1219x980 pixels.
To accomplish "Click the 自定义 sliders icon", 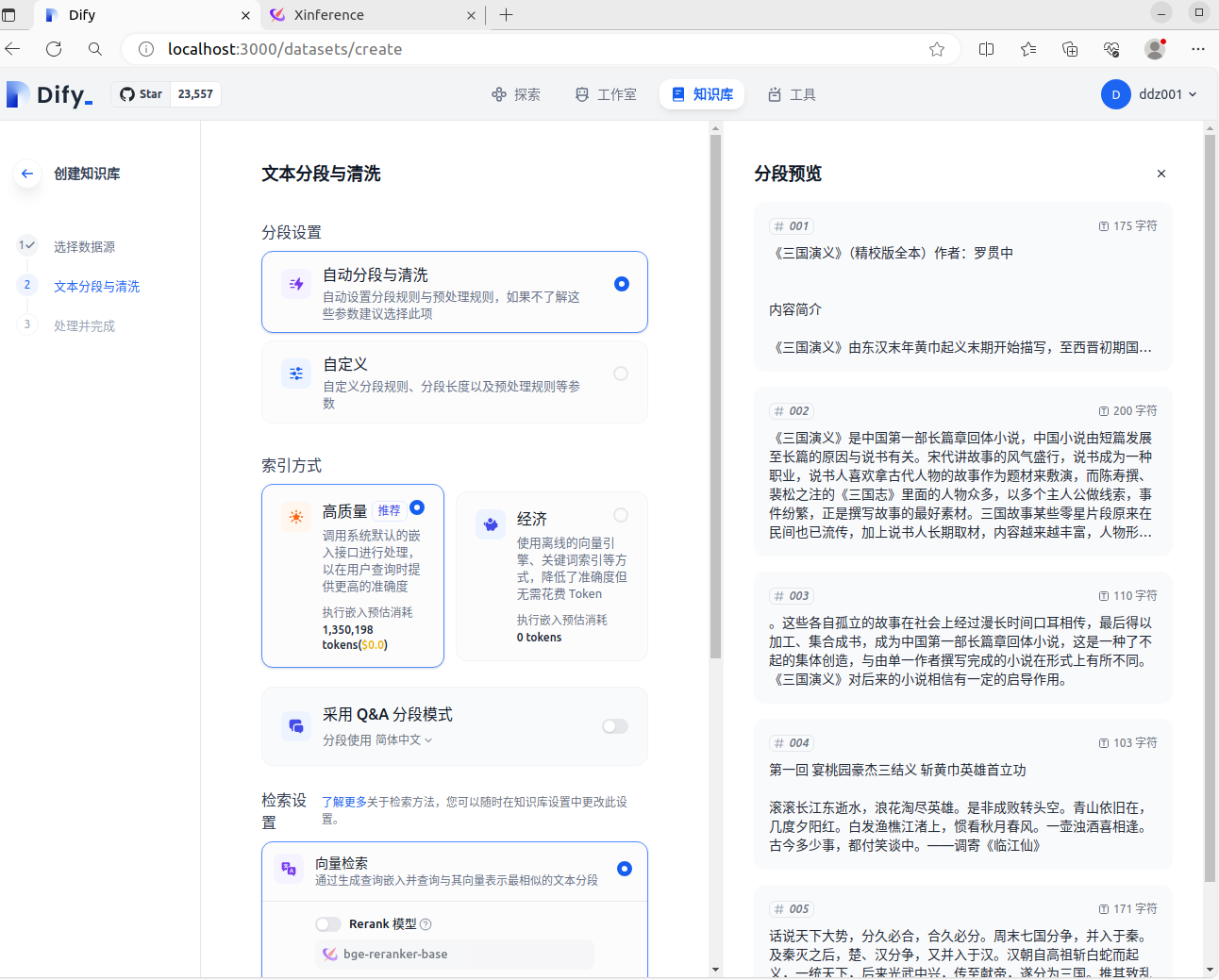I will [296, 374].
